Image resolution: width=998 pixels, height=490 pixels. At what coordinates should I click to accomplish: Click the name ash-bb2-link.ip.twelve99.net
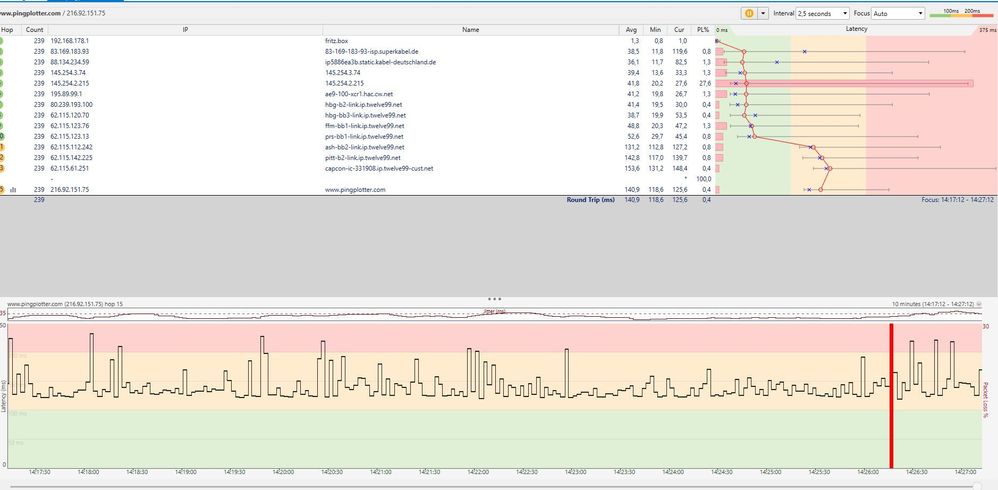tap(365, 147)
